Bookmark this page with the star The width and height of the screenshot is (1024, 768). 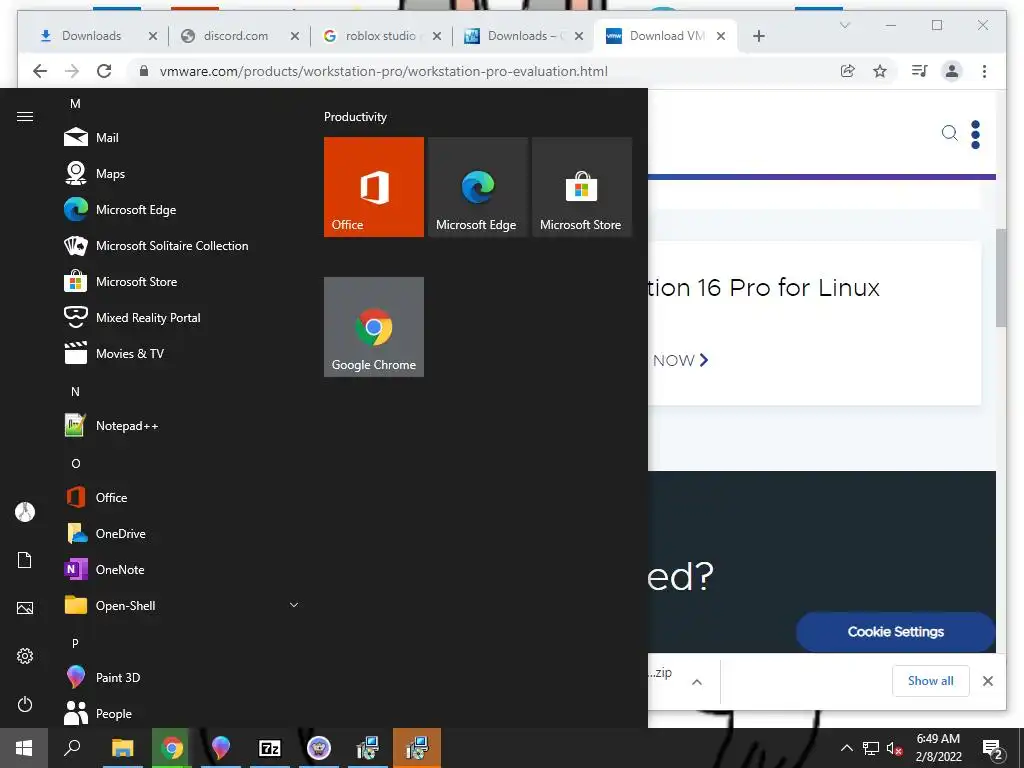(x=880, y=71)
